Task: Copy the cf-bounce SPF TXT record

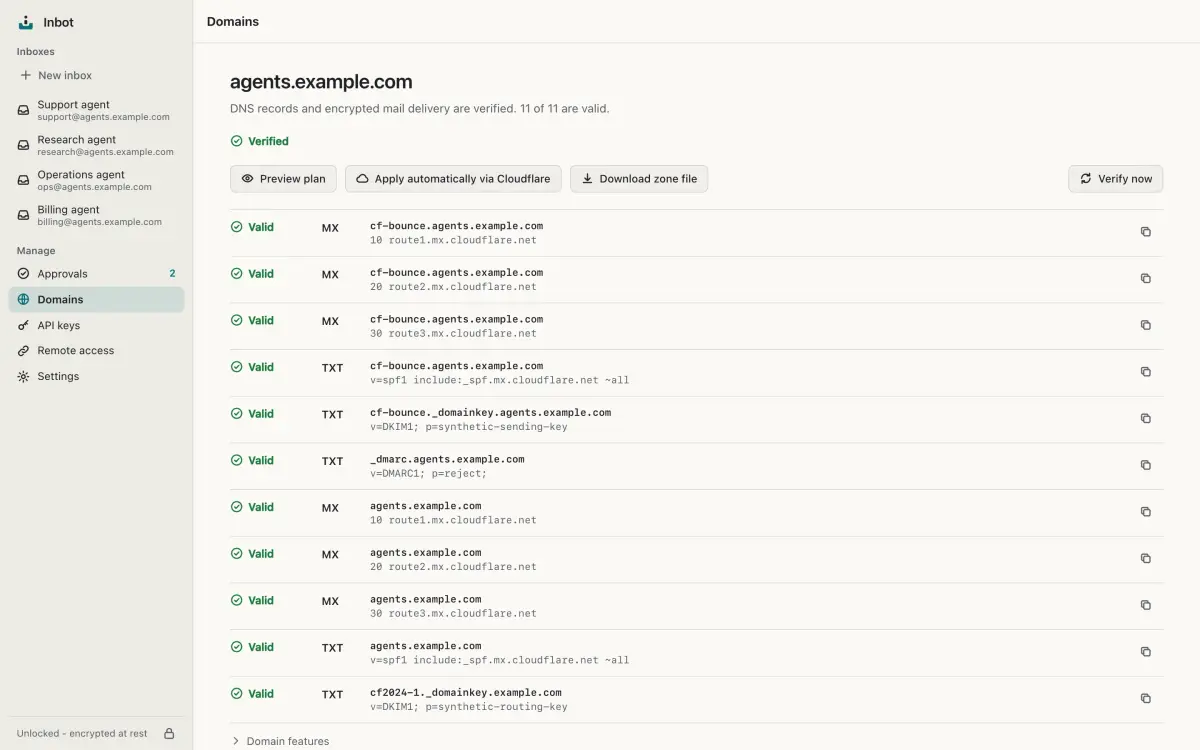Action: (1146, 372)
